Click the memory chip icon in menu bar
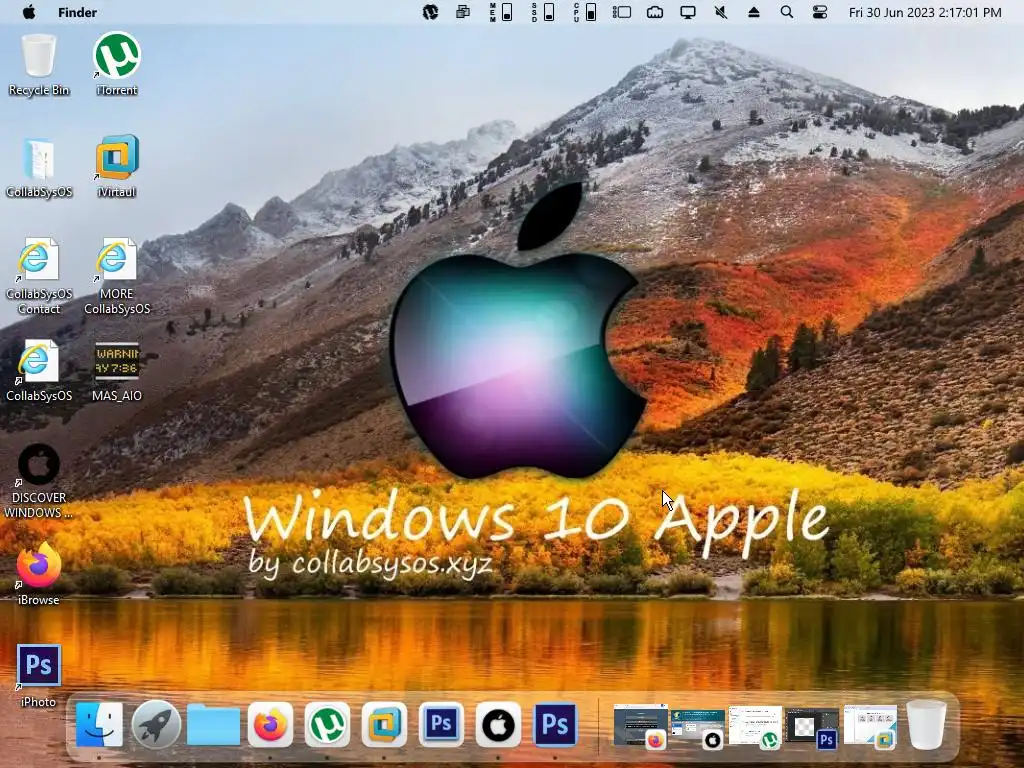The image size is (1024, 768). pyautogui.click(x=654, y=12)
